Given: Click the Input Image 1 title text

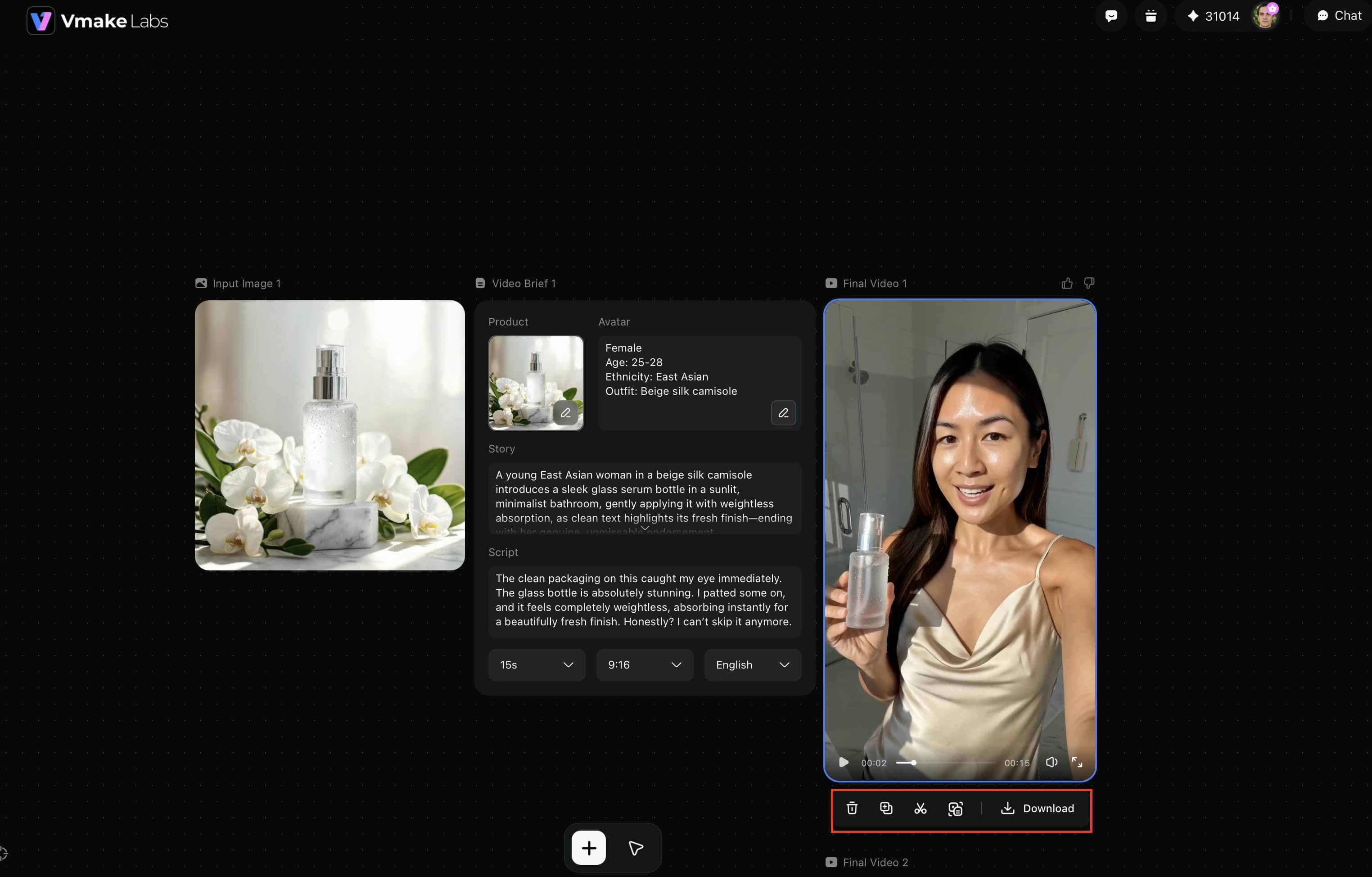Looking at the screenshot, I should click(x=247, y=283).
